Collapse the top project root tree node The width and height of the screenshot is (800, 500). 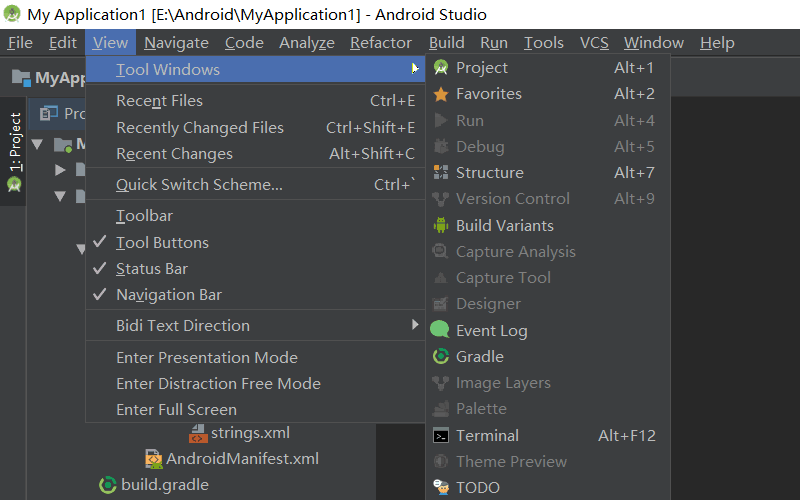tap(37, 144)
